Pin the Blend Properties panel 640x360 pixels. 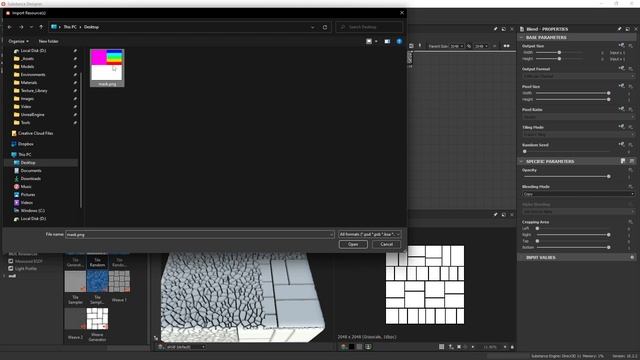(619, 29)
